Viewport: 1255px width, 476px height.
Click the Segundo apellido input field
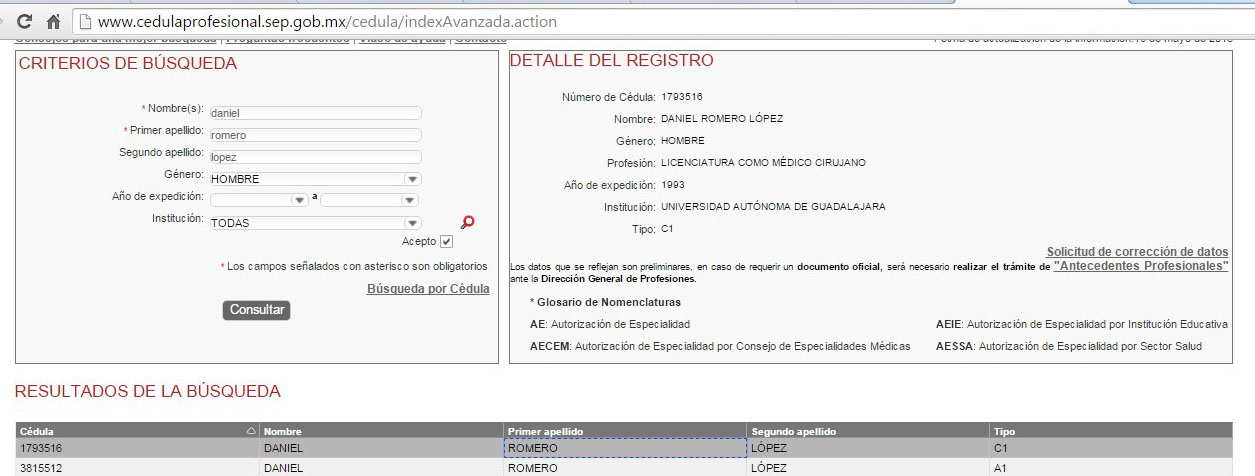tap(314, 157)
